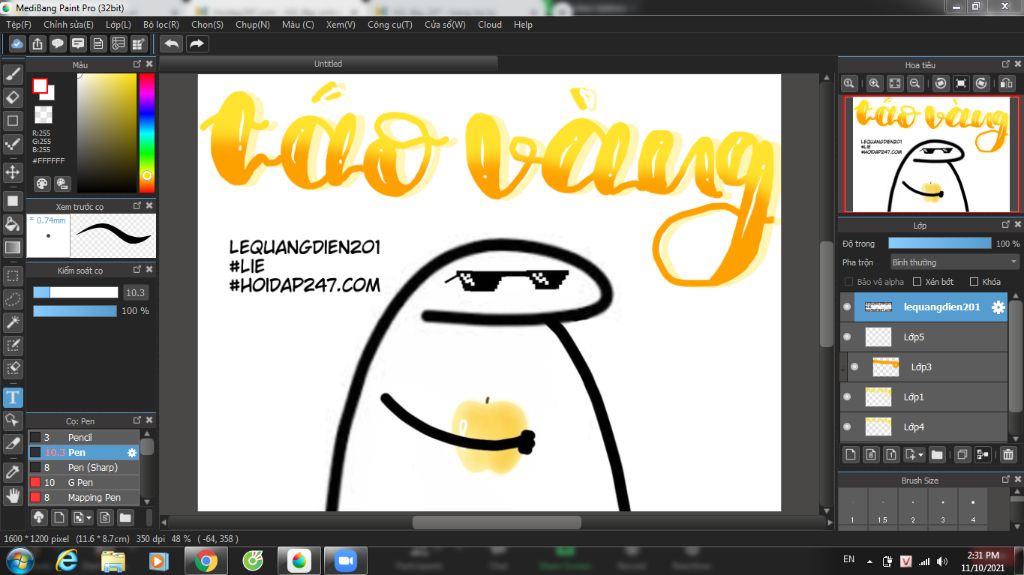Hide the Lớp1 layer
The image size is (1024, 575).
(847, 397)
